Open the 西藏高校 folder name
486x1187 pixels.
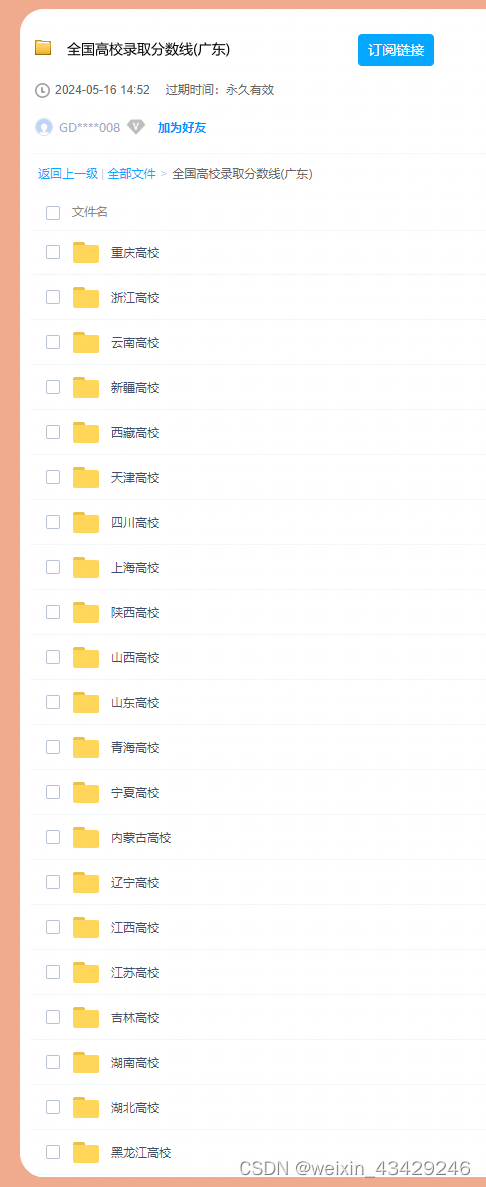click(136, 433)
